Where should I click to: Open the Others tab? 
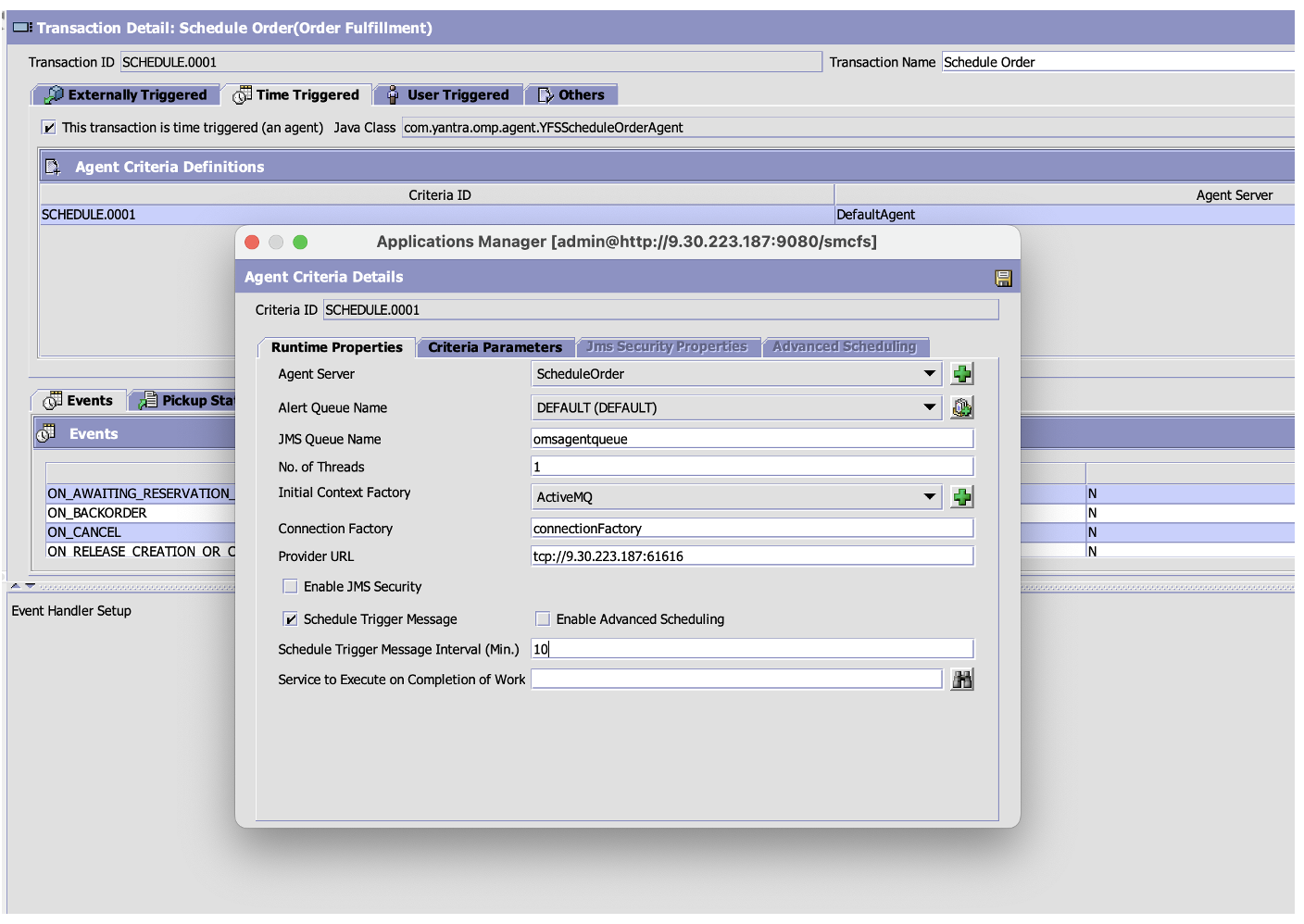571,94
